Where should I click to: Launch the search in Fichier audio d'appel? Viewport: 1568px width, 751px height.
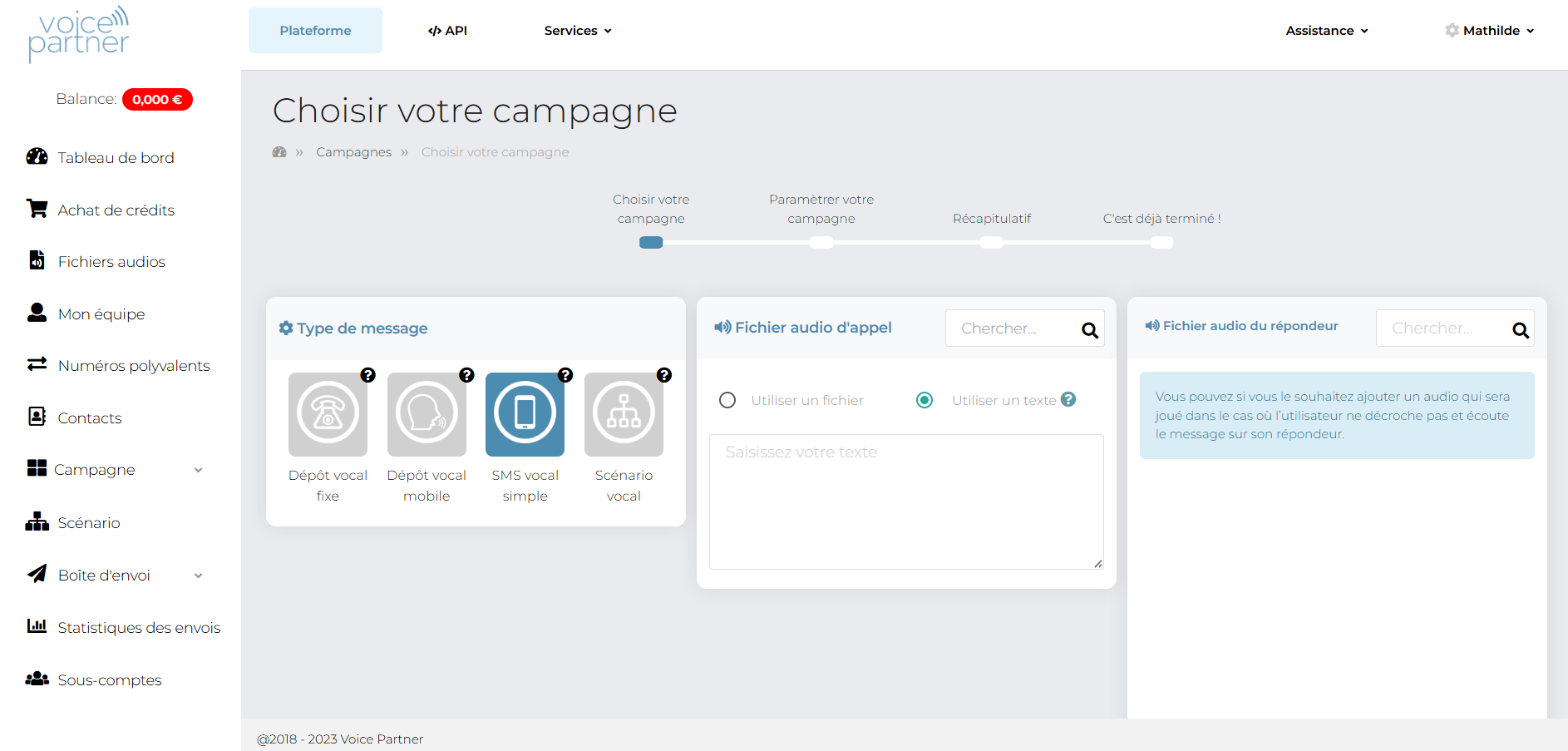(1089, 328)
